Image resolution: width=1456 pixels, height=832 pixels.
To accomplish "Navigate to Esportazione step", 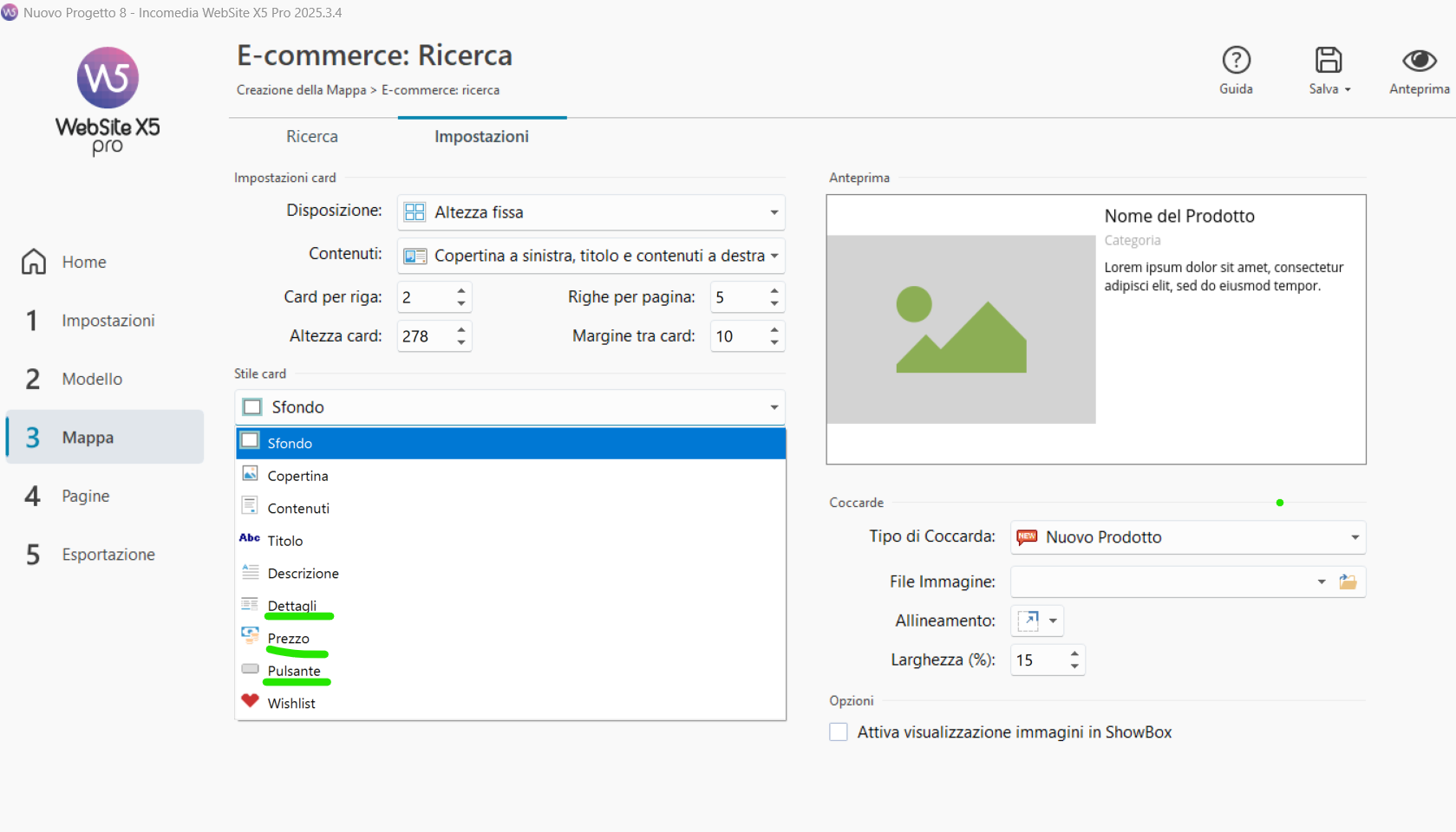I will click(x=108, y=555).
